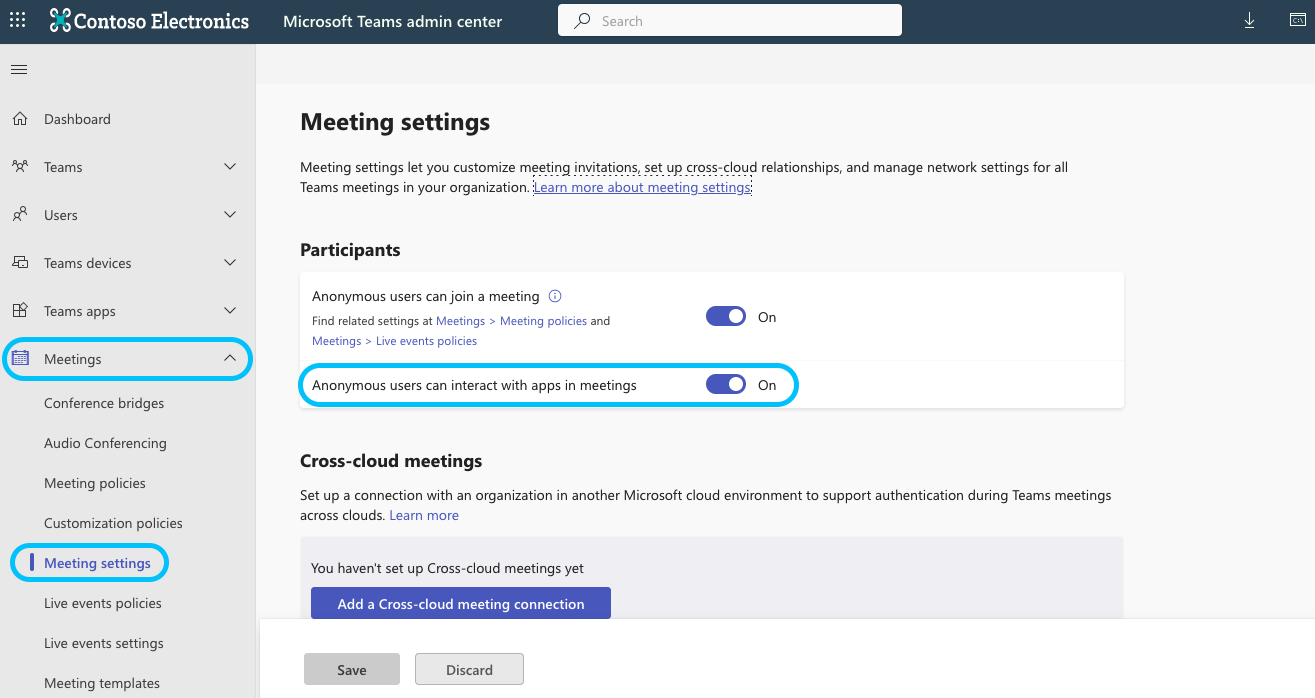Open Dashboard in the sidebar
The image size is (1315, 698).
click(77, 119)
